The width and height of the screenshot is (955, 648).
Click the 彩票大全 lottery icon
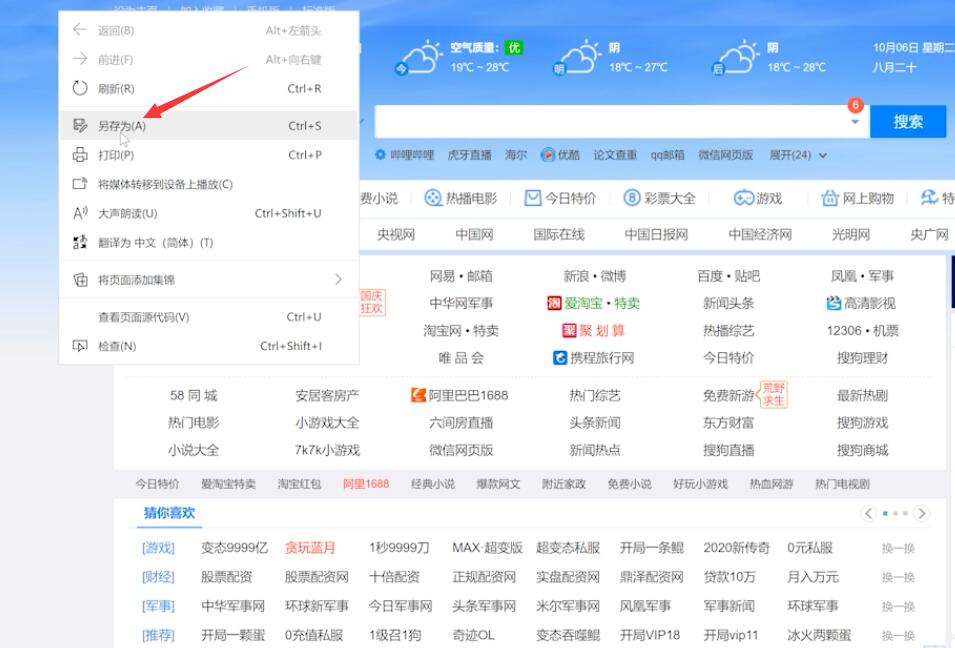[x=632, y=198]
